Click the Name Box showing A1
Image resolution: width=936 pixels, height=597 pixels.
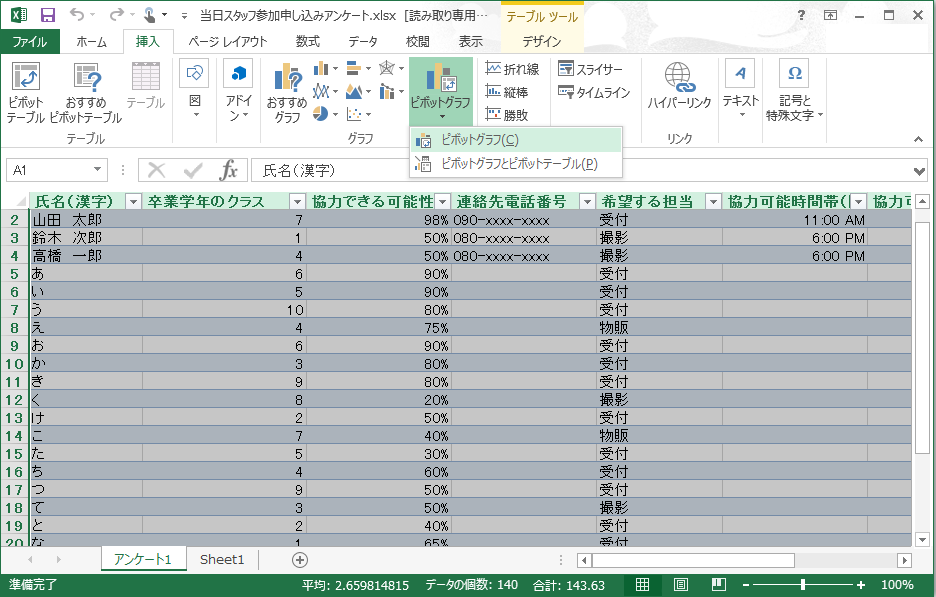point(49,170)
